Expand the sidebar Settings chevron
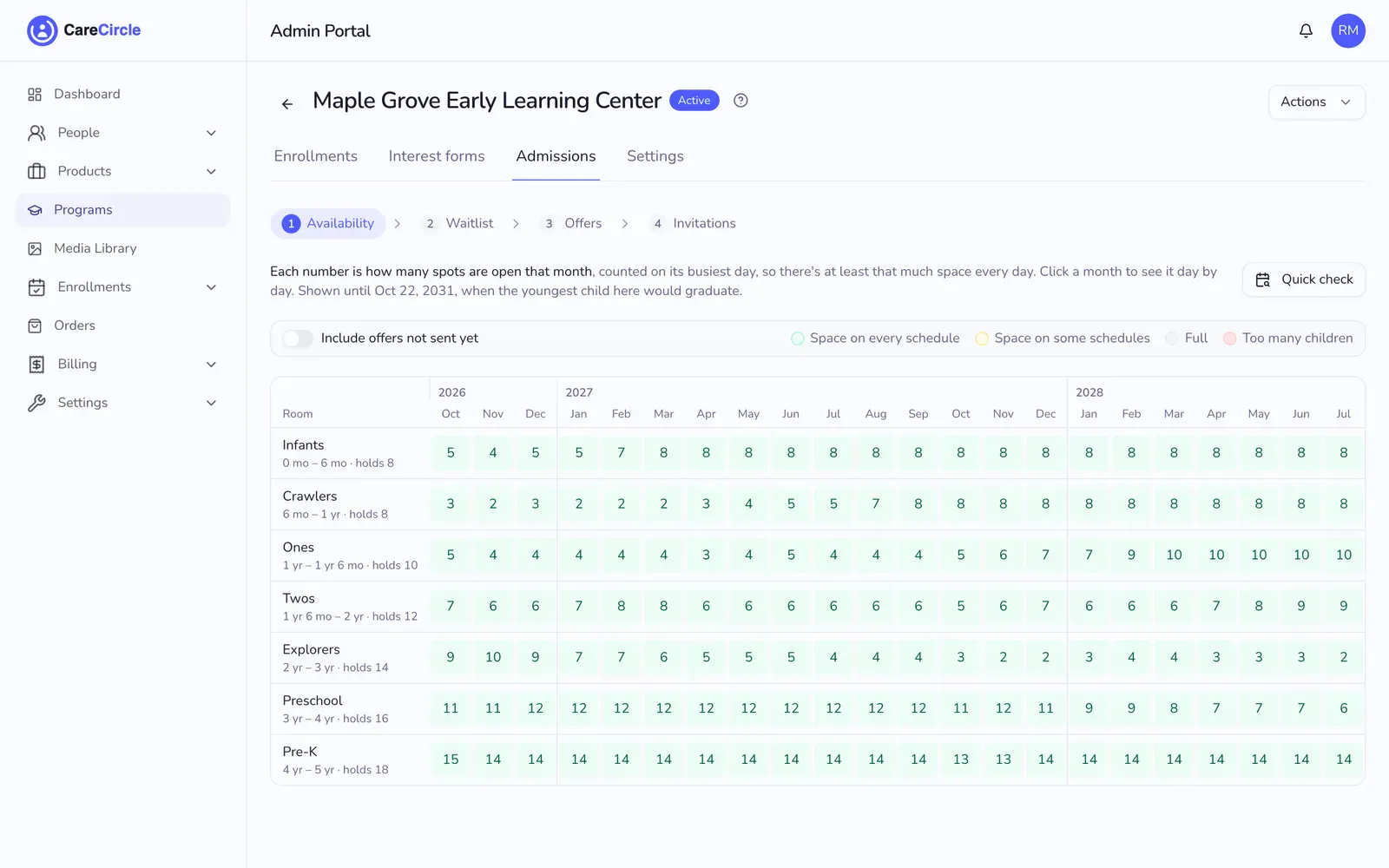This screenshot has height=868, width=1389. click(x=211, y=403)
